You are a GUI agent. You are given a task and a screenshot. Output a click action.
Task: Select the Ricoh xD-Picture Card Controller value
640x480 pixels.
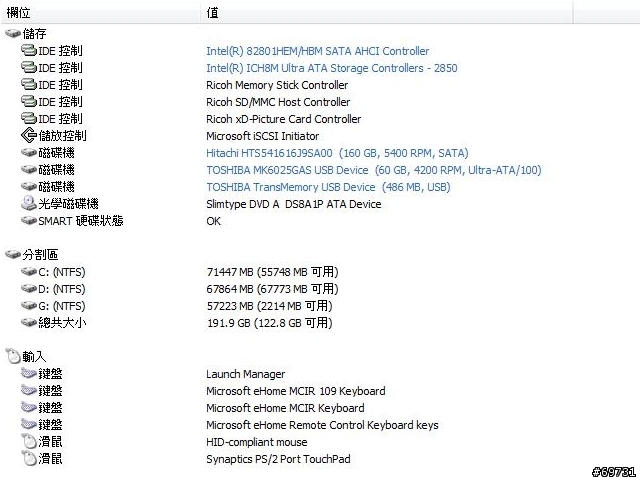284,119
